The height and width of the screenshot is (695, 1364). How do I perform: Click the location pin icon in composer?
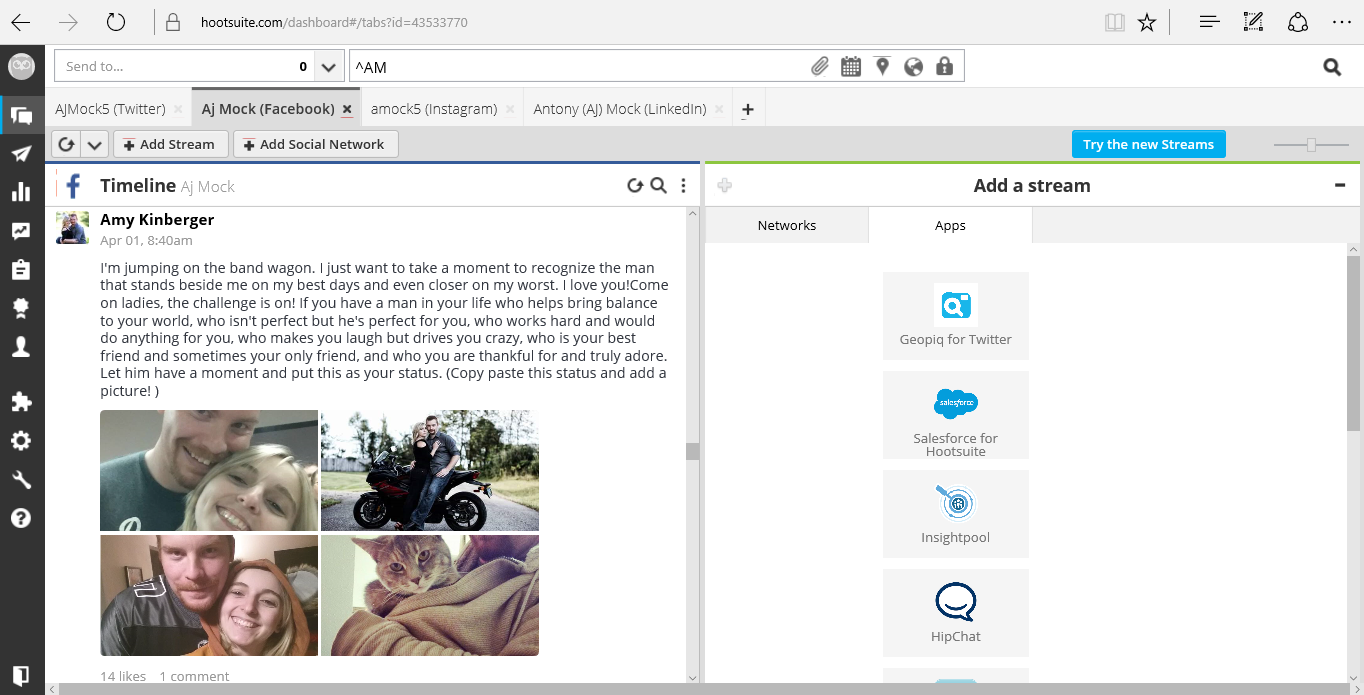coord(882,67)
